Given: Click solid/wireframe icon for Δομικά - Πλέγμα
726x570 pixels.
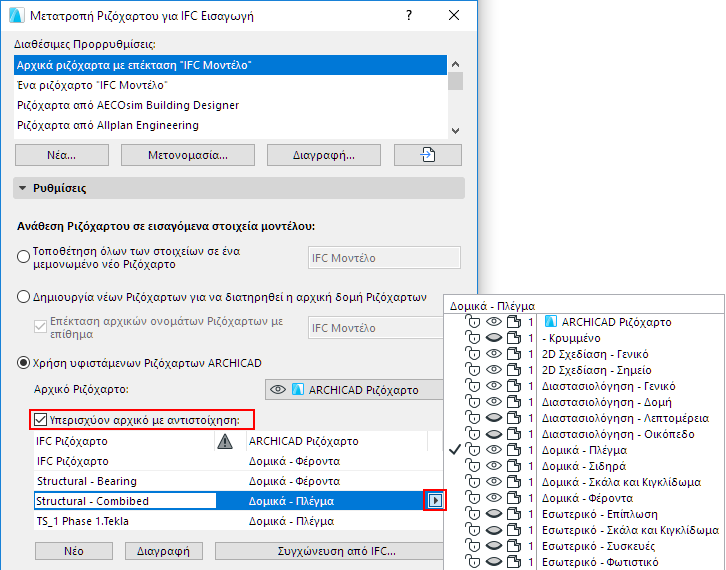Looking at the screenshot, I should pos(513,450).
